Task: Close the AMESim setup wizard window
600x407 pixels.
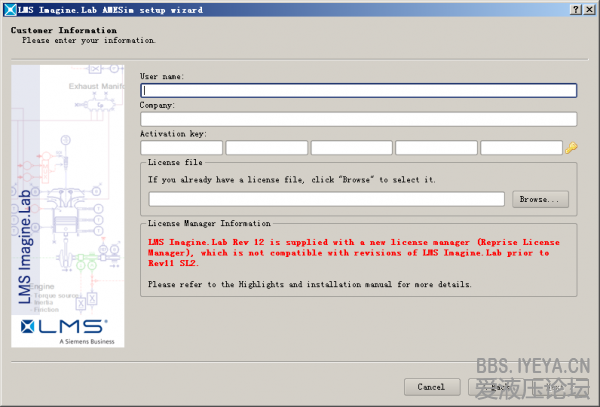Action: click(590, 9)
